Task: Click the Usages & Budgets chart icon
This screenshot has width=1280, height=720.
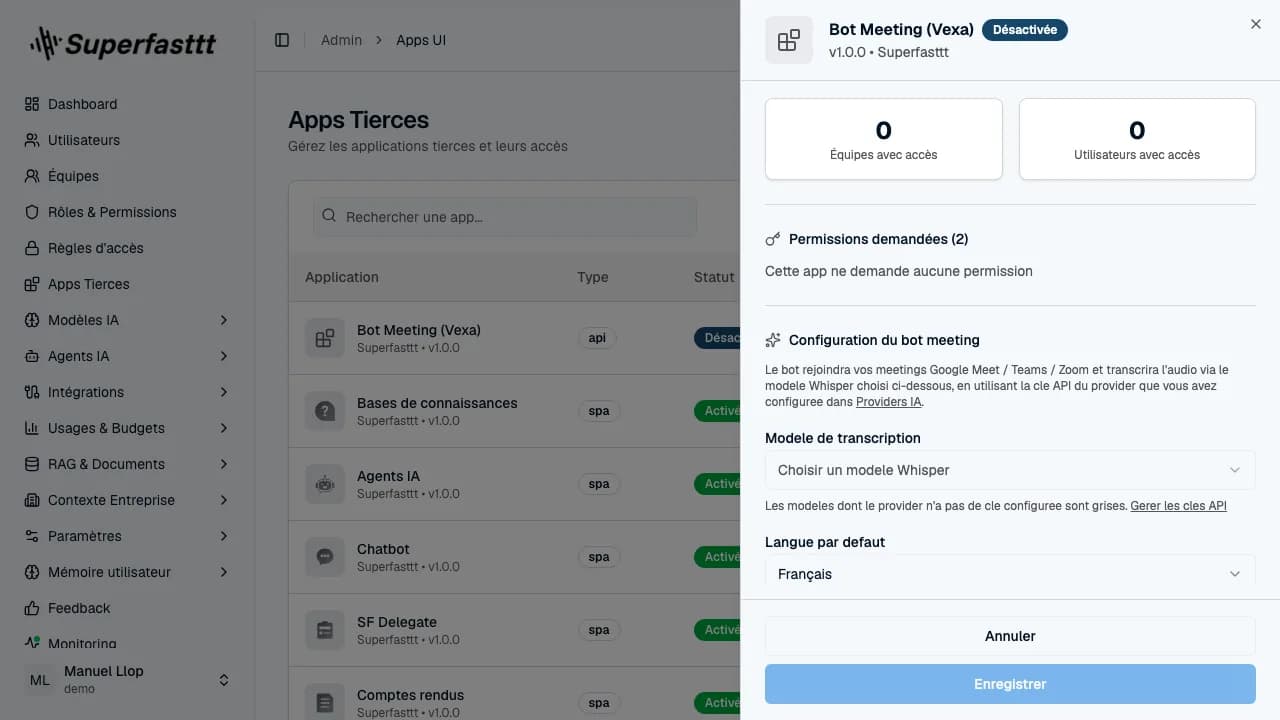Action: 32,428
